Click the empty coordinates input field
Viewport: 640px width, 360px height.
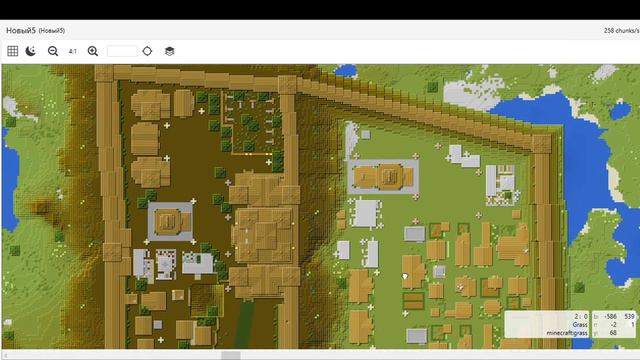[122, 51]
